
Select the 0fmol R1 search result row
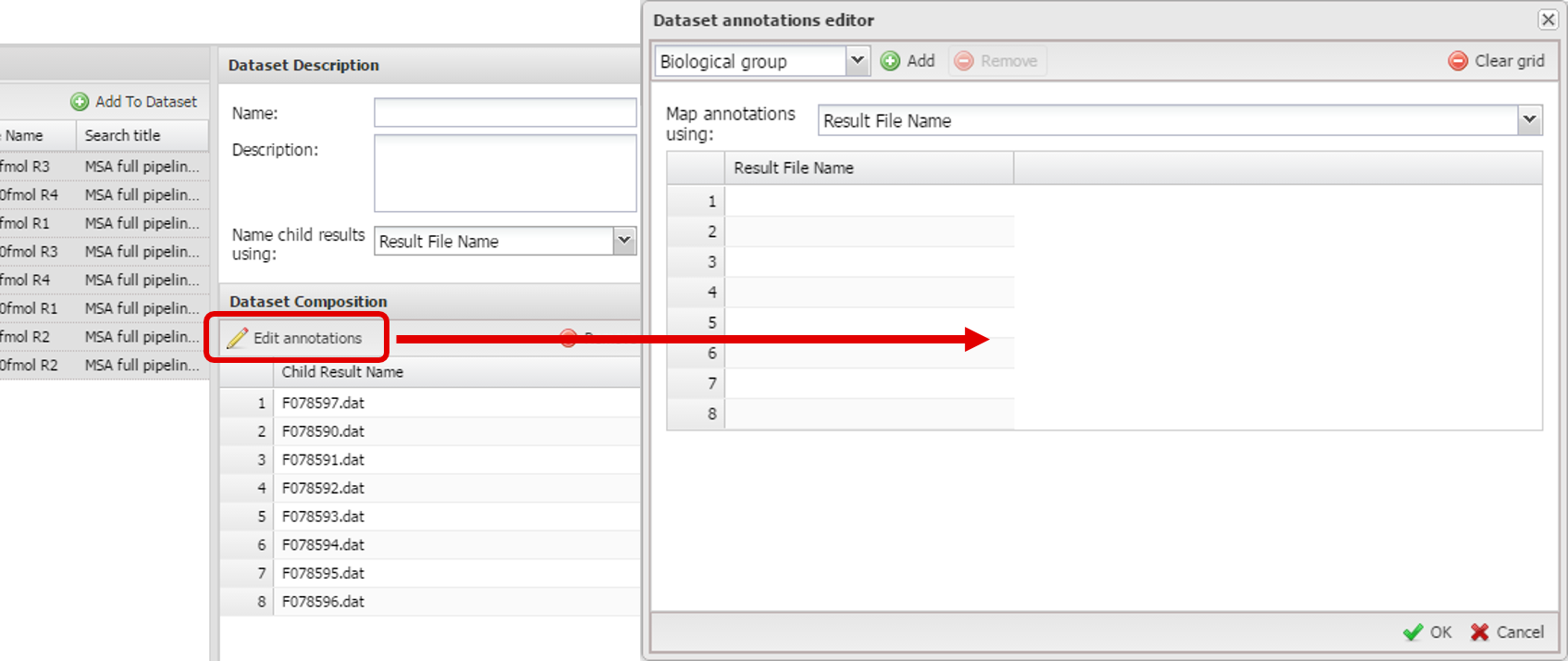click(105, 308)
